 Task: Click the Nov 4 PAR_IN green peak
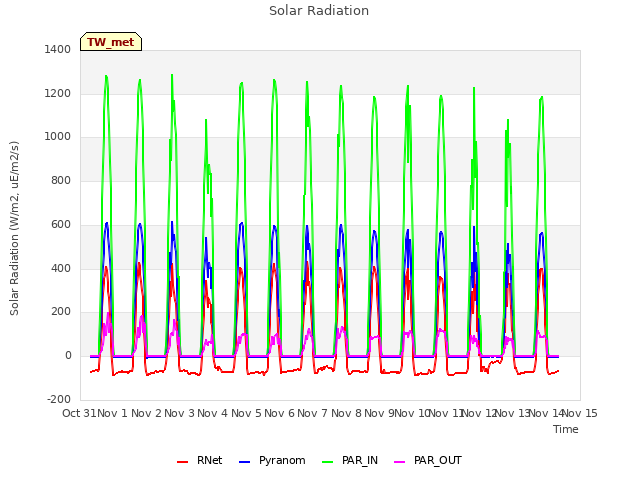206,120
